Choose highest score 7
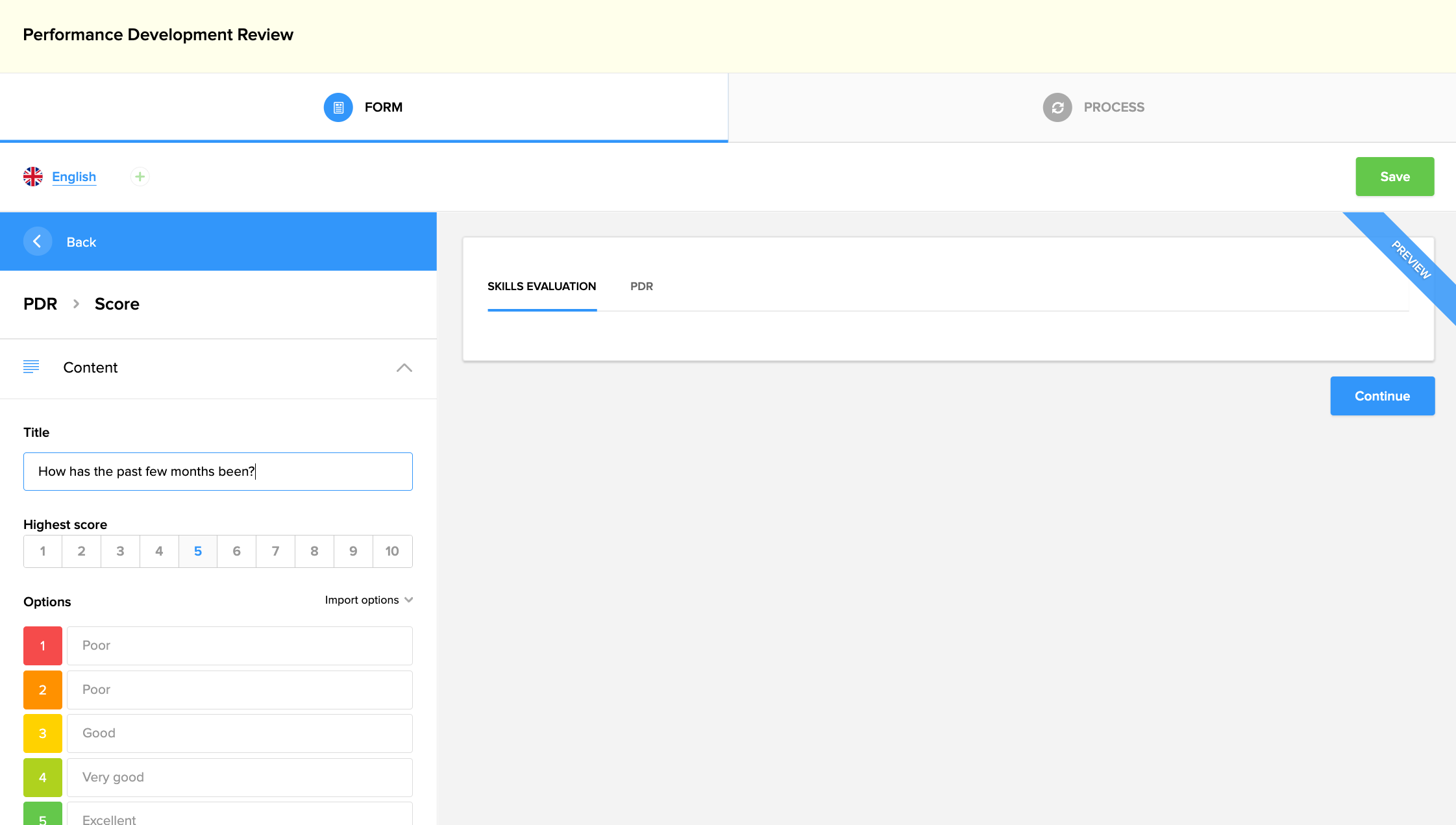Viewport: 1456px width, 825px height. coord(275,551)
